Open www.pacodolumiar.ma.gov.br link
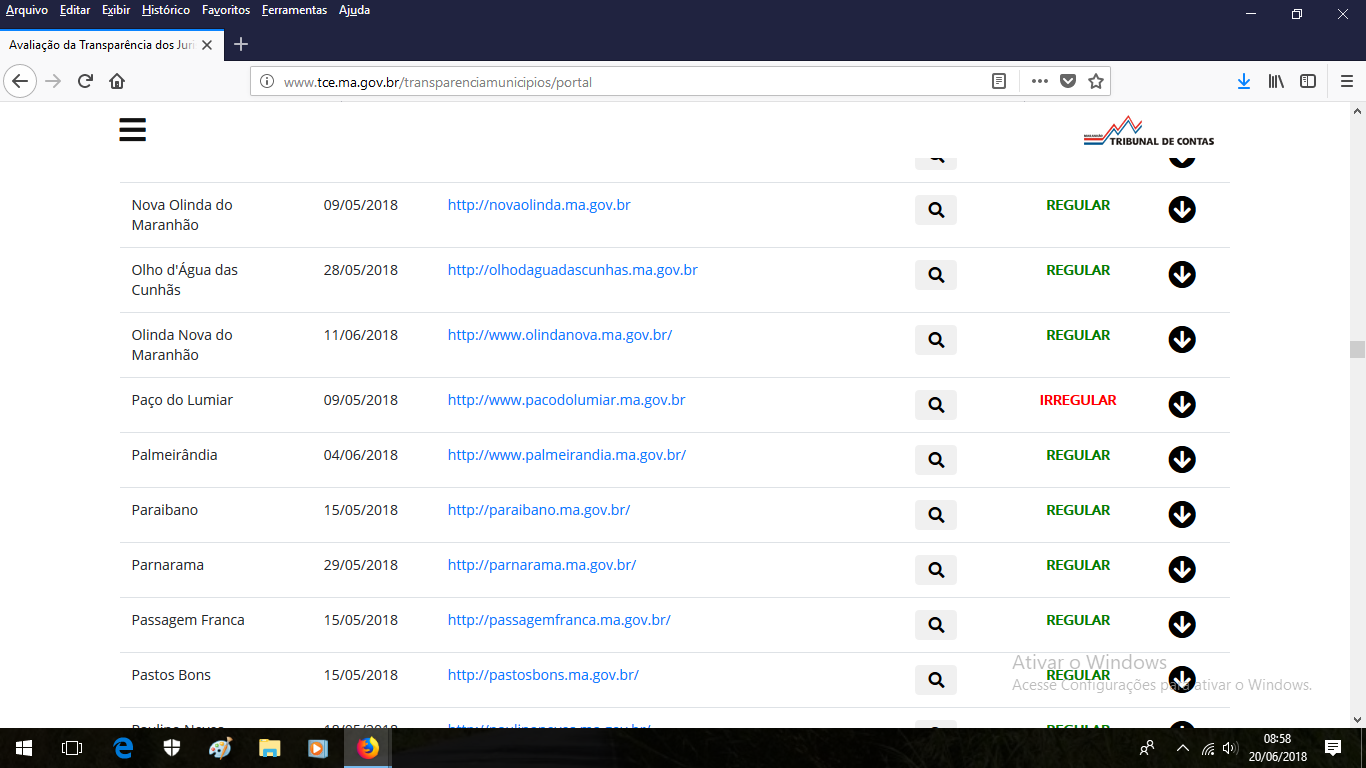This screenshot has width=1366, height=768. coord(566,400)
